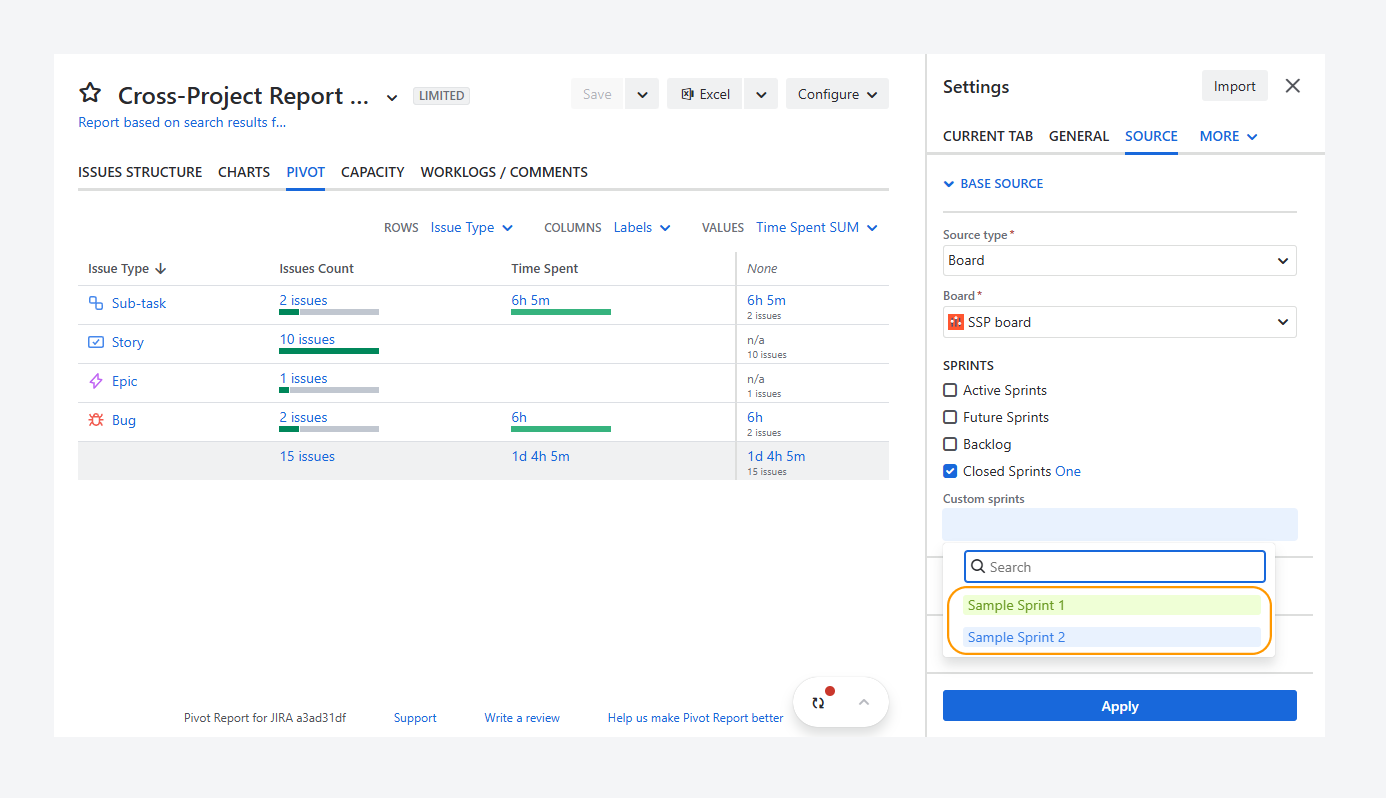Click the None column header
The image size is (1386, 798).
click(762, 268)
